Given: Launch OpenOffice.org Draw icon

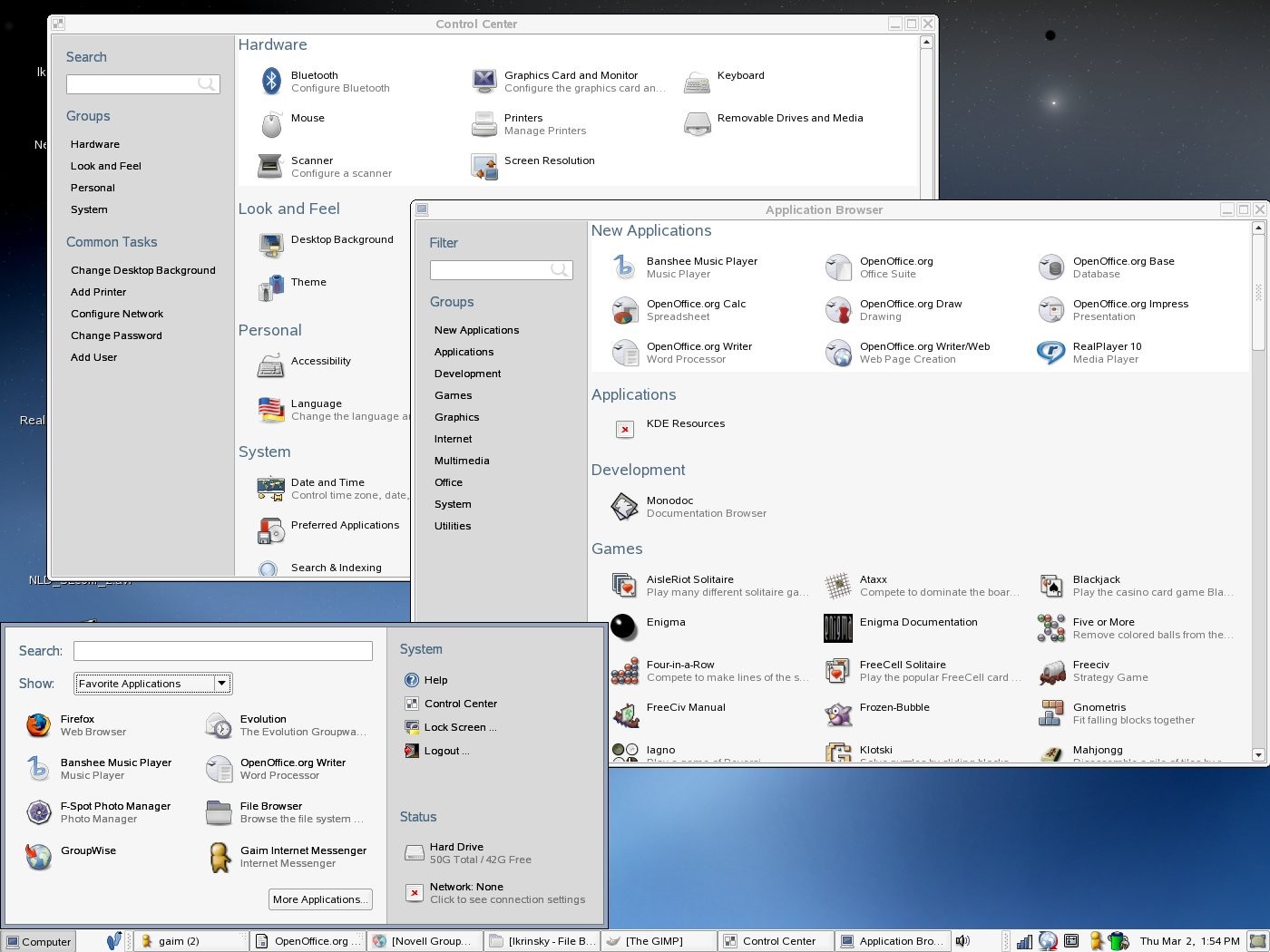Looking at the screenshot, I should [838, 310].
